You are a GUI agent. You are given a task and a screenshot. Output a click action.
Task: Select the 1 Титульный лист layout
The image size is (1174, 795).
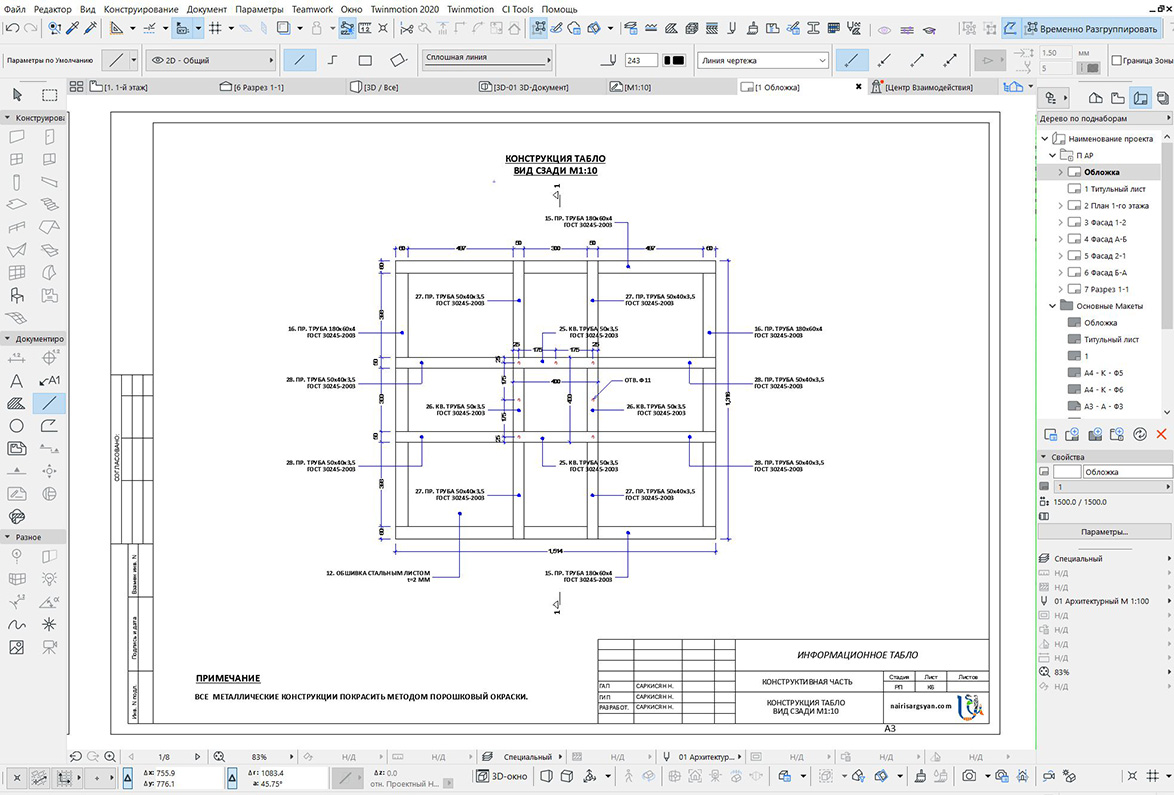pos(1115,189)
